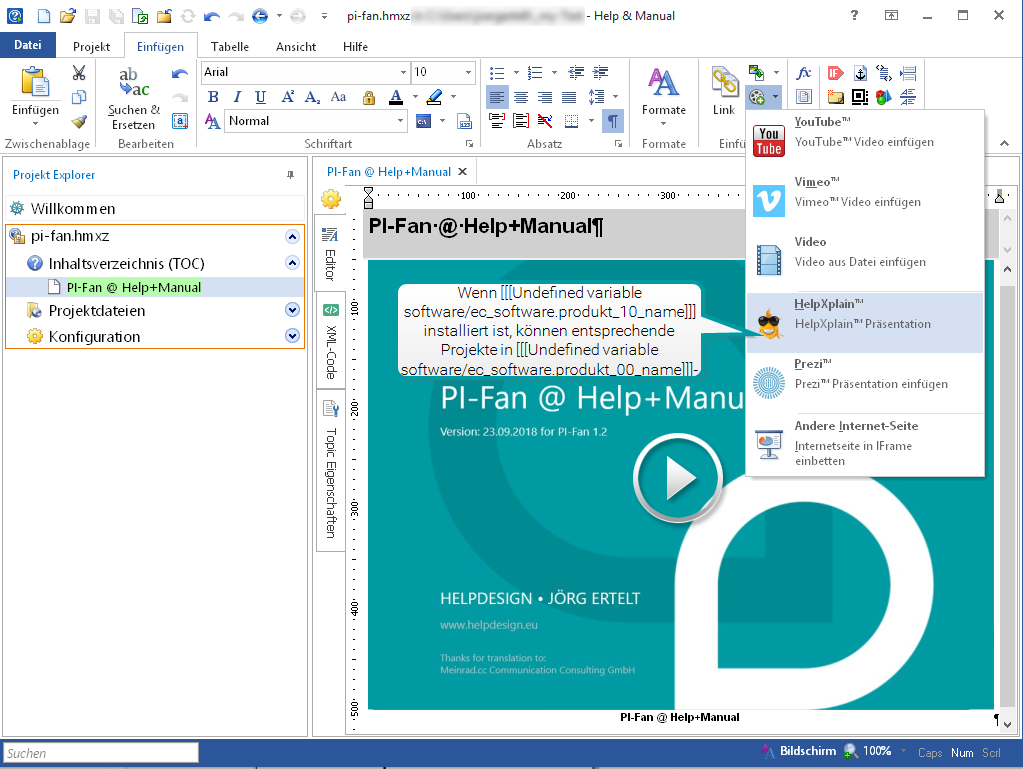Click the fx variable icon
Image resolution: width=1023 pixels, height=769 pixels.
[803, 73]
